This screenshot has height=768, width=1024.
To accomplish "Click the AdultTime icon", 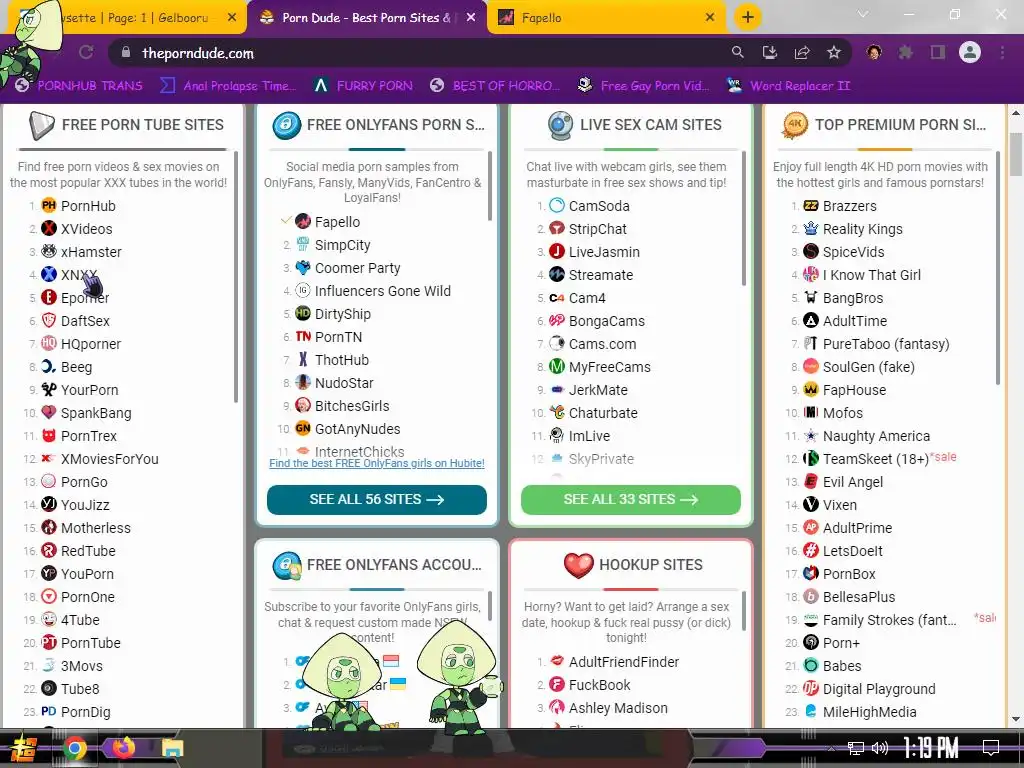I will pos(810,321).
